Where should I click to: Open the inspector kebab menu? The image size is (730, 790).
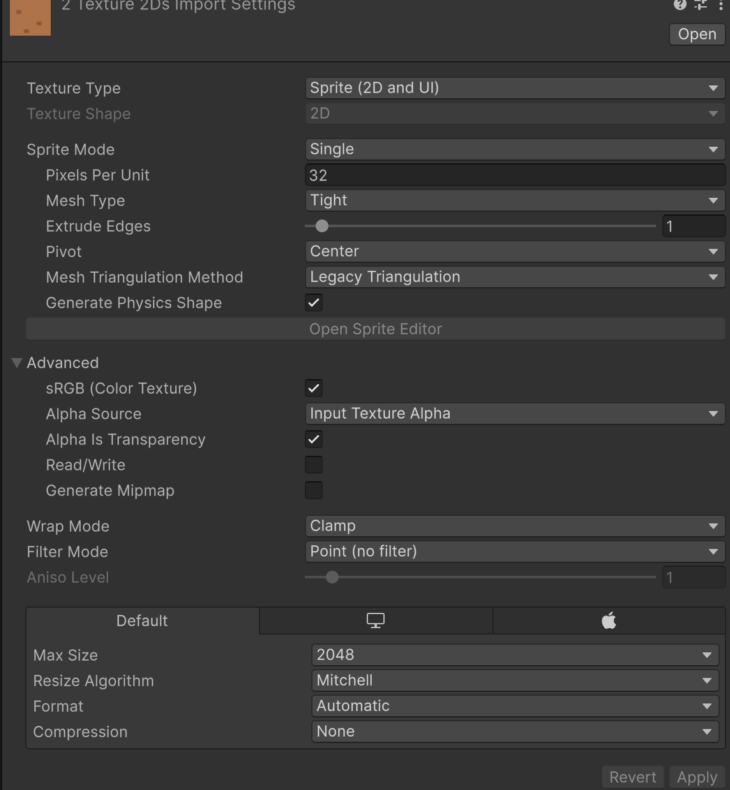[x=720, y=5]
